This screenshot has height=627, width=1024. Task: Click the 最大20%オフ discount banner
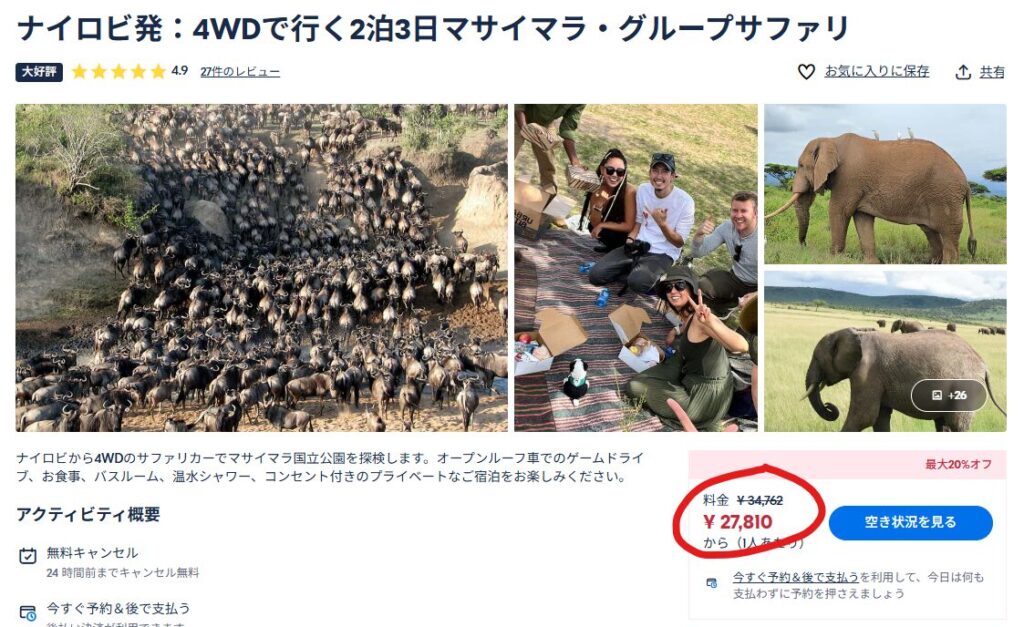(848, 464)
